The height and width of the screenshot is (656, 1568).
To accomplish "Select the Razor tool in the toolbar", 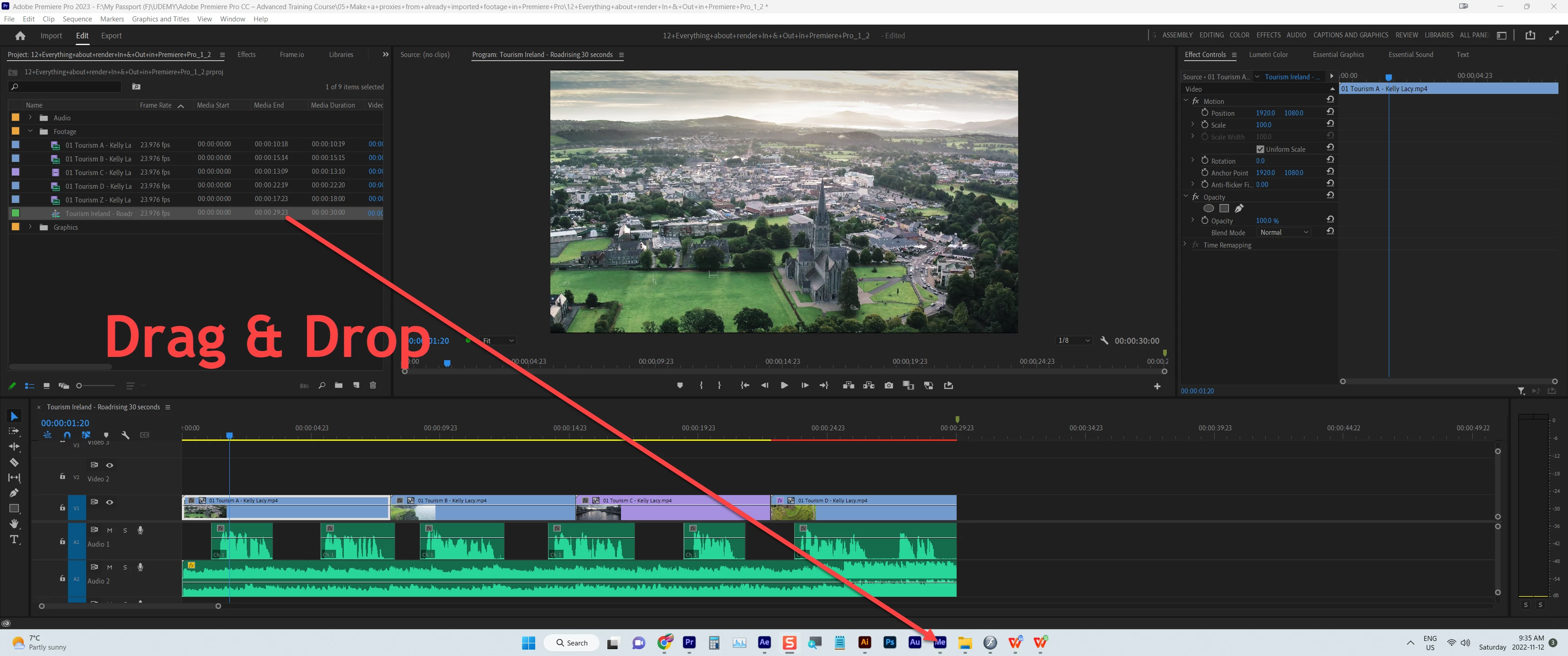I will tap(14, 462).
